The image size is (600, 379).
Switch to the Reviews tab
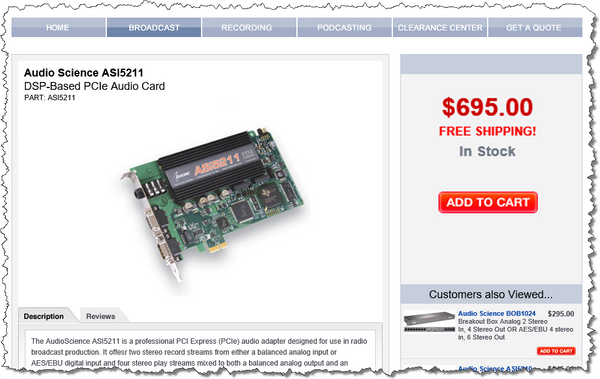101,316
